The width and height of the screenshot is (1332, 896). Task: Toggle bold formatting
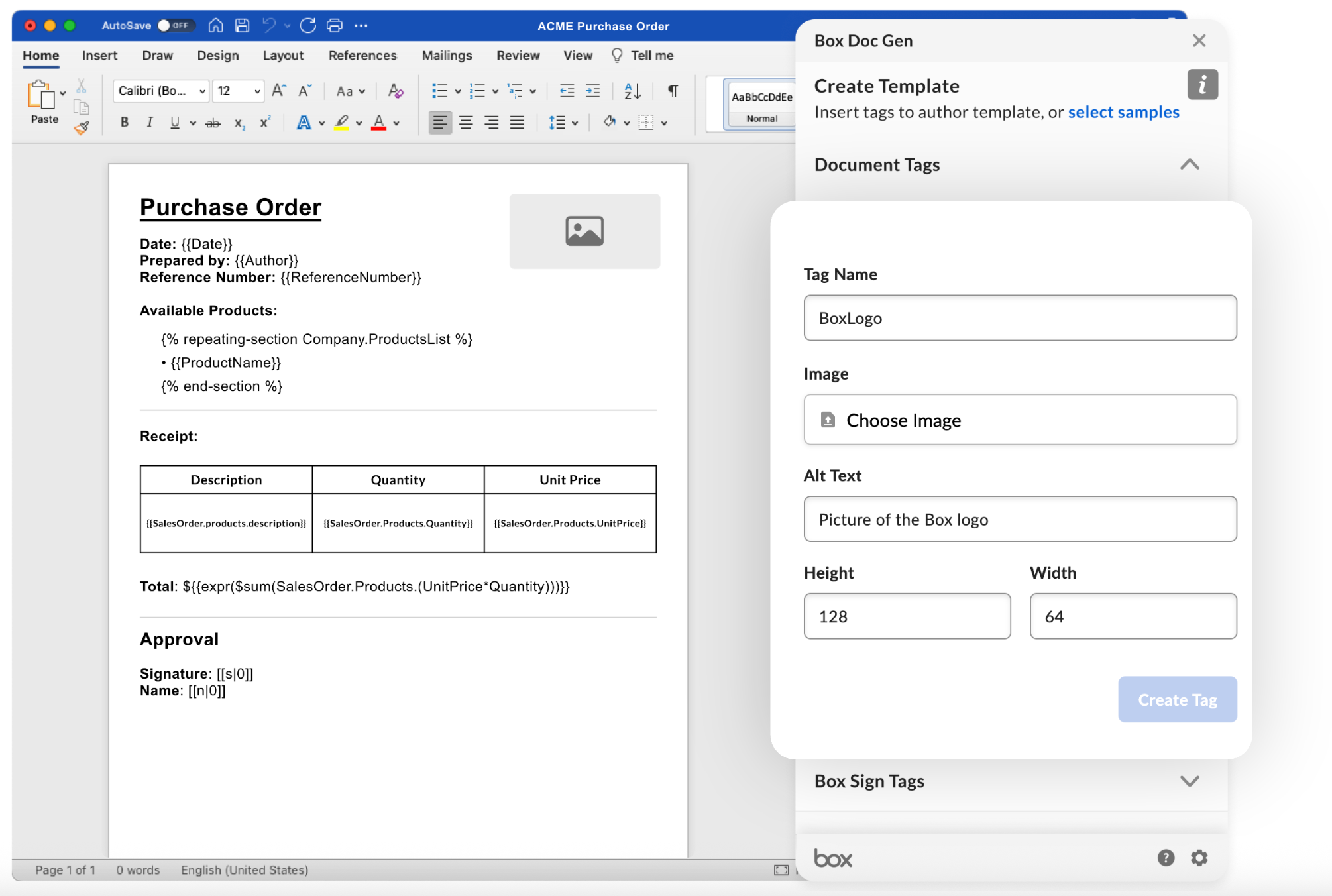pos(124,122)
